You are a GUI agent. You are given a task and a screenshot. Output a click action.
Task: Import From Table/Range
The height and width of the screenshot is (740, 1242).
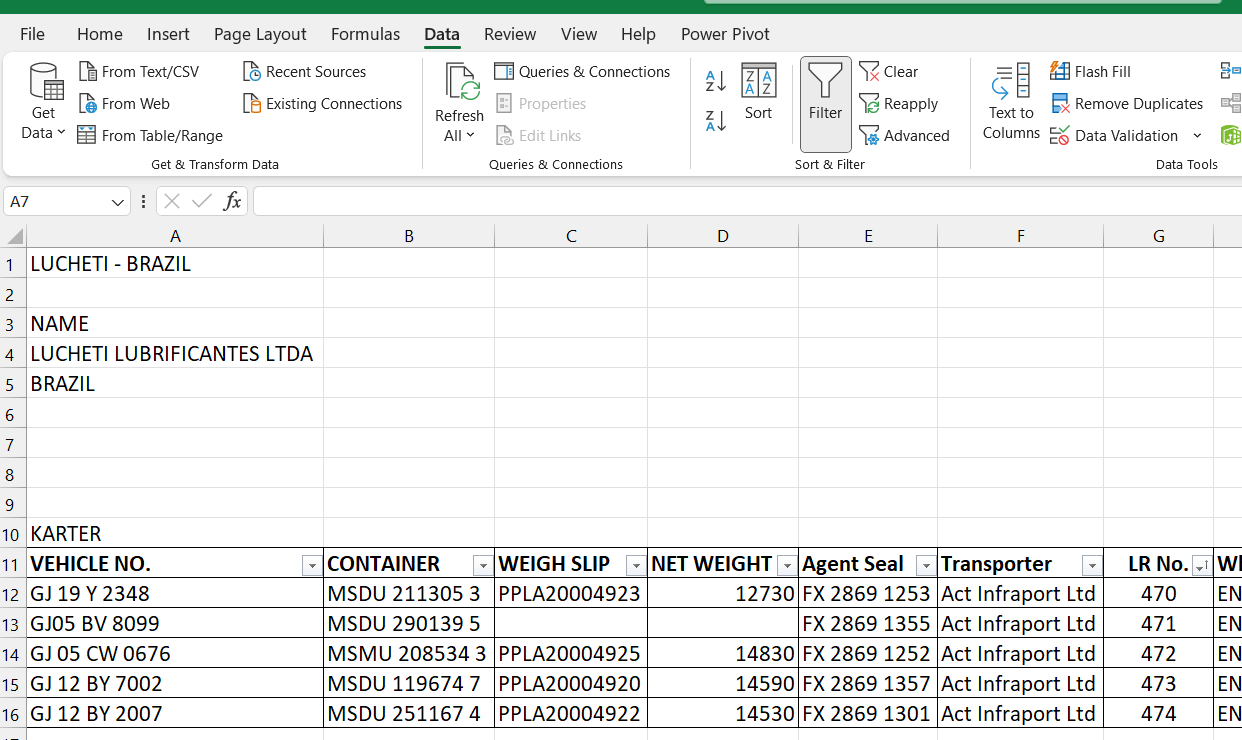pyautogui.click(x=150, y=136)
